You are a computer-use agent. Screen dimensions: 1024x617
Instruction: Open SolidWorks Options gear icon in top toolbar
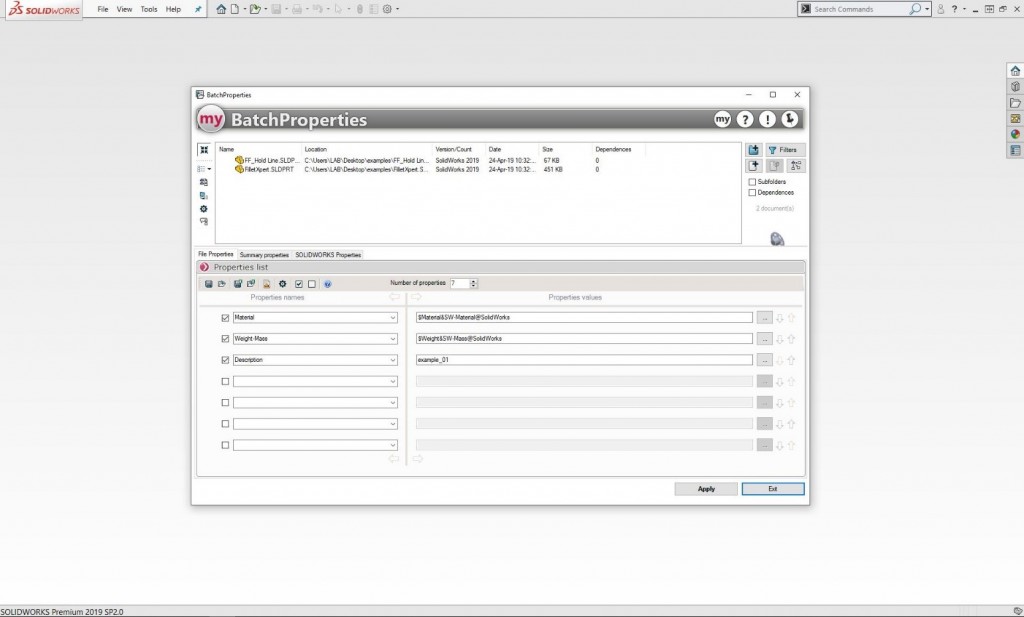point(387,9)
